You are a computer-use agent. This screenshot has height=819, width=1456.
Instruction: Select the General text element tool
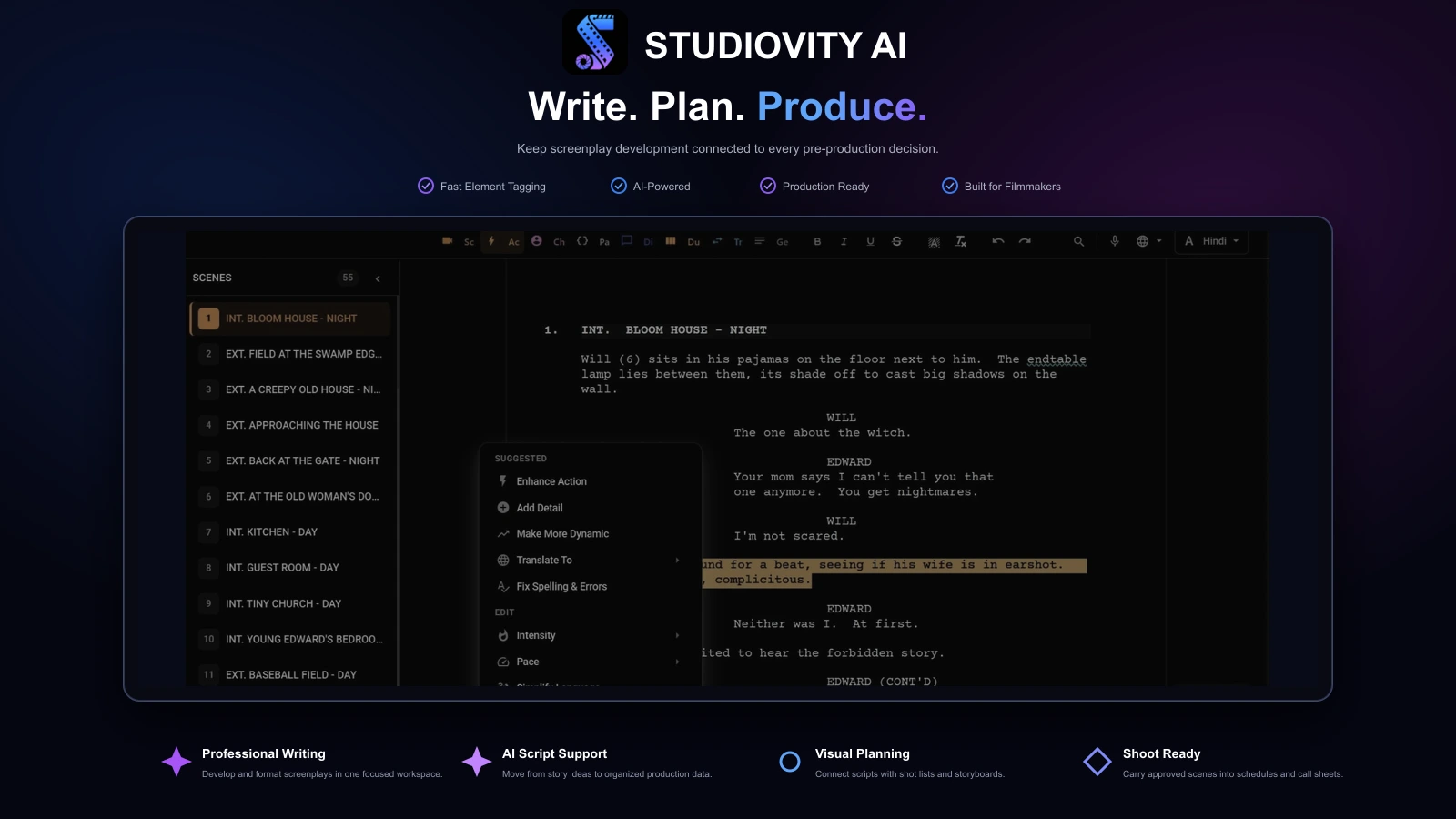tap(772, 241)
